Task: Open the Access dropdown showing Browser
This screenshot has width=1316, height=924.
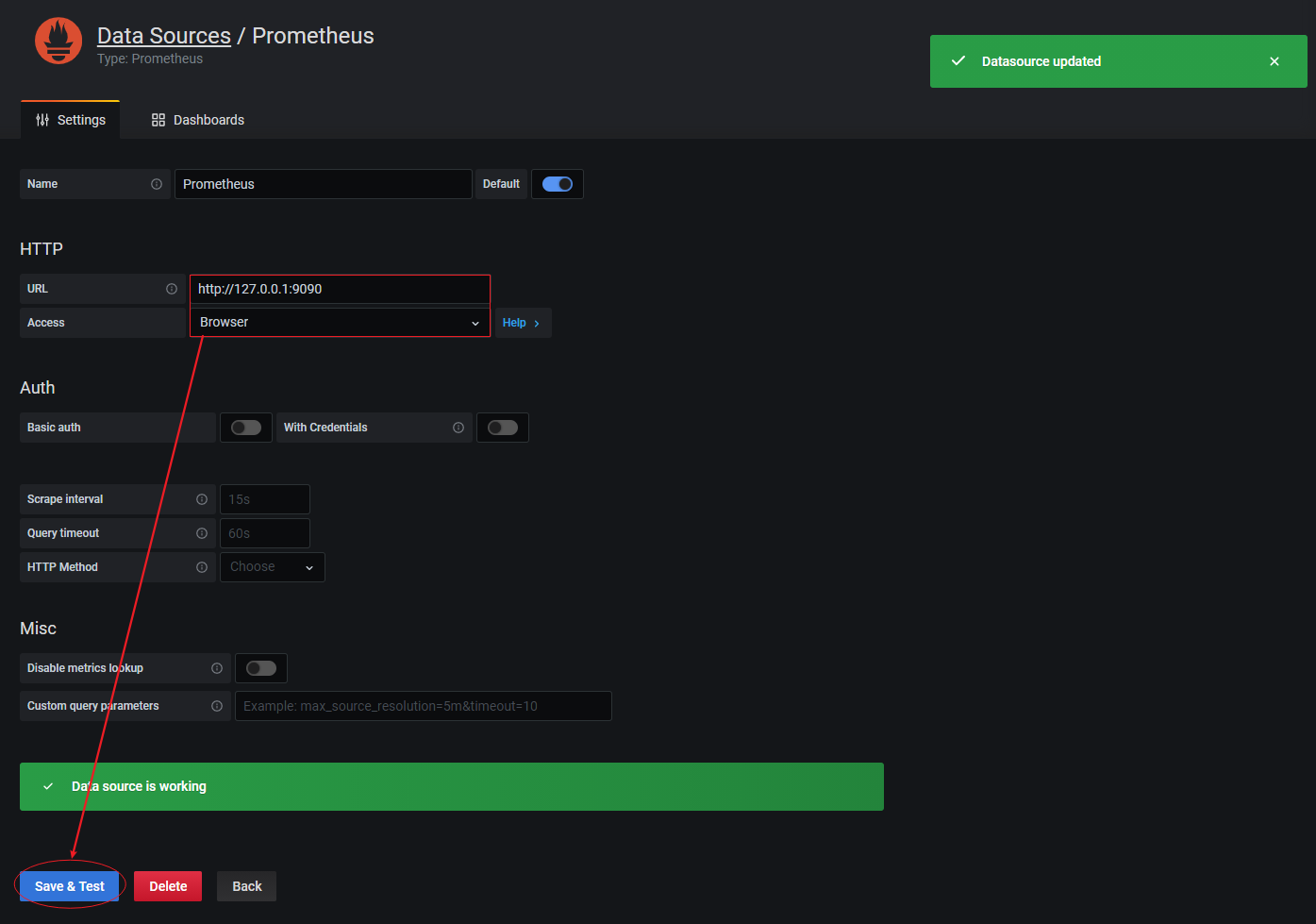Action: coord(340,322)
